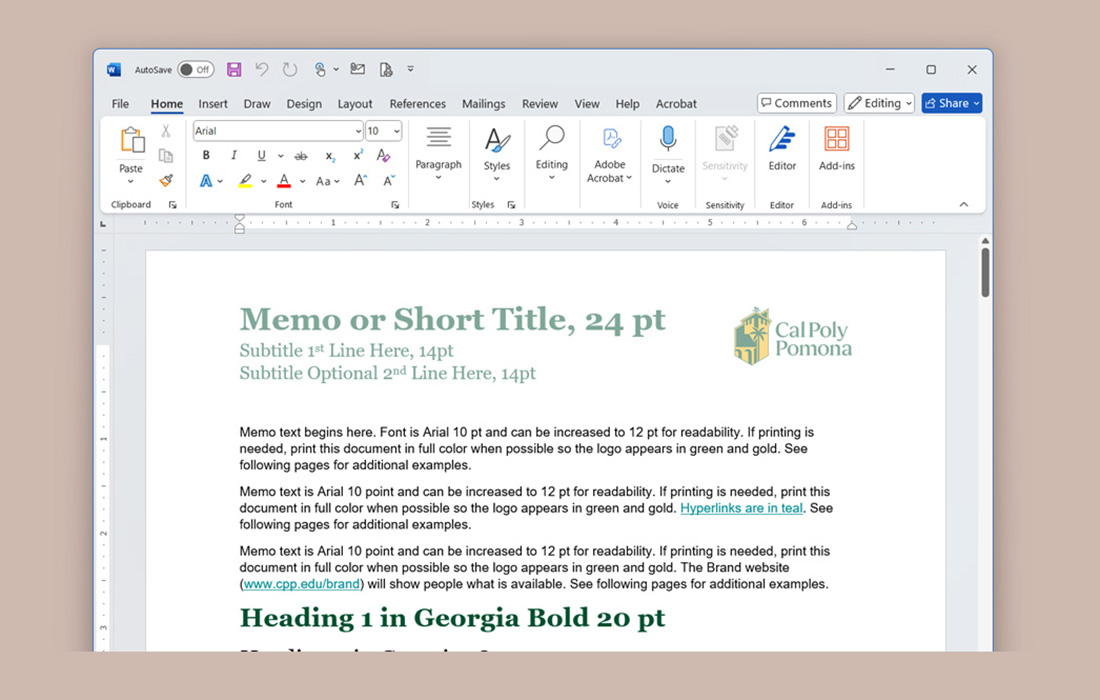Click the Comments button

797,103
